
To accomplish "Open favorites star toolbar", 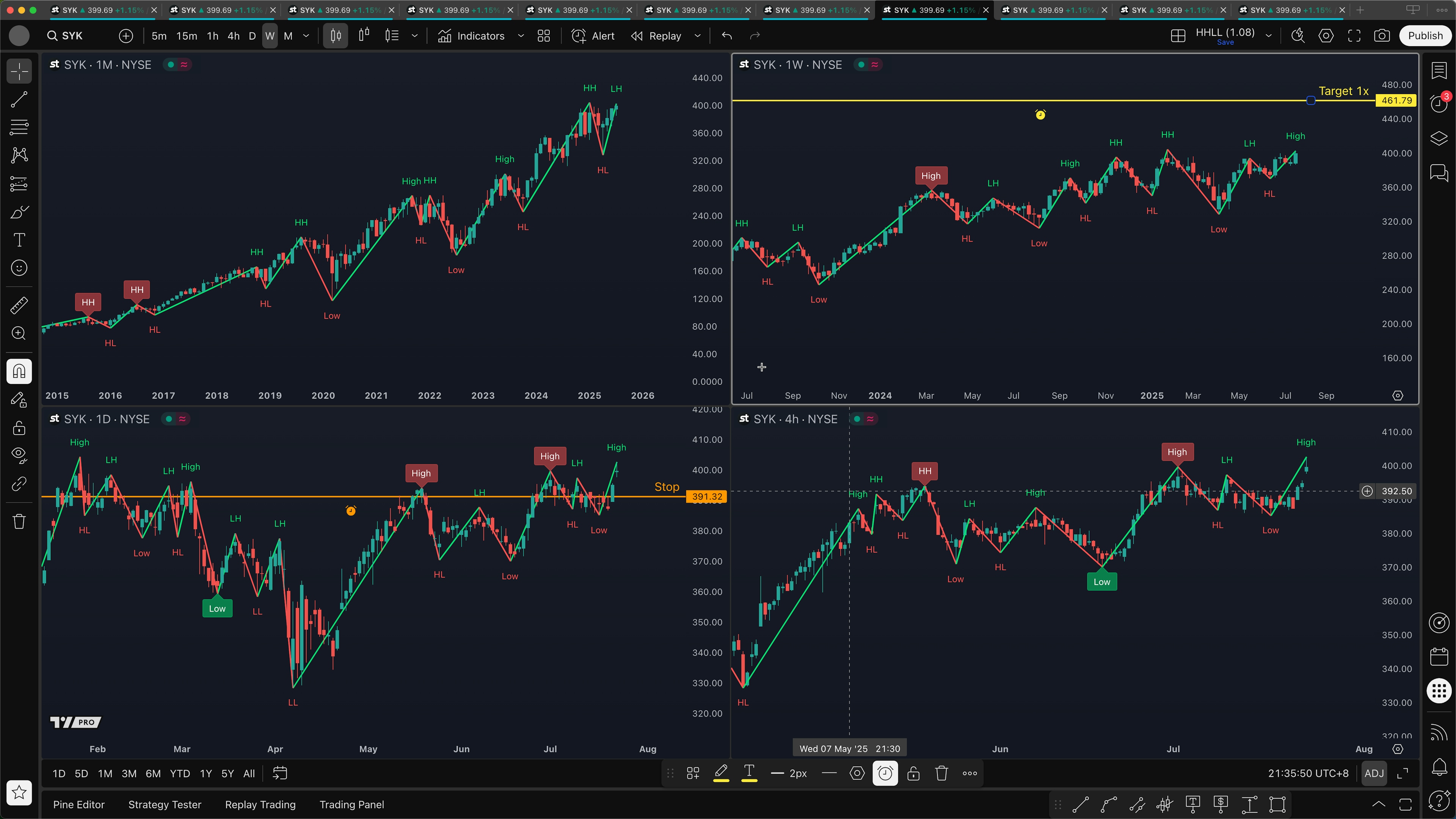I will point(19,792).
